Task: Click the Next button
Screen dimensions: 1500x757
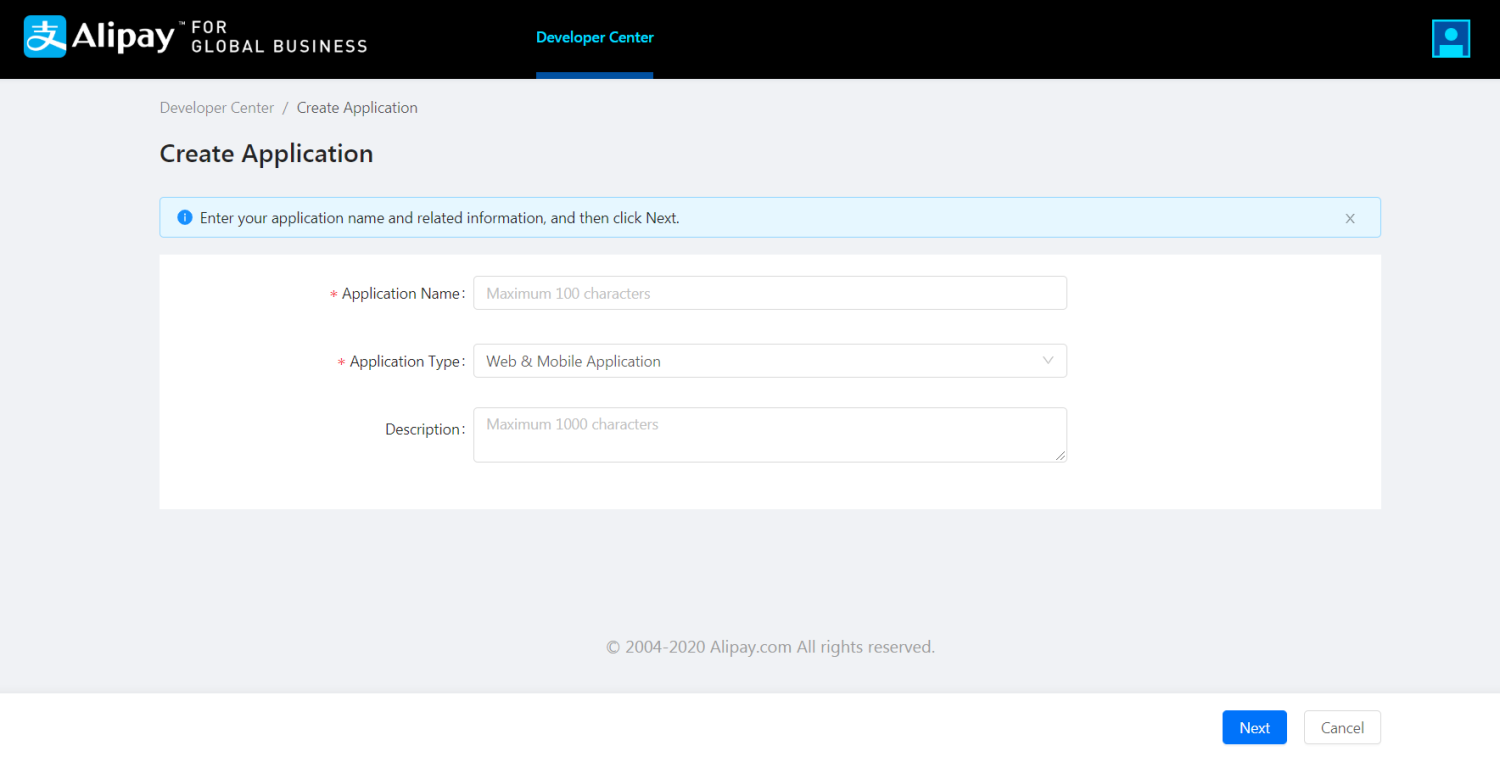Action: point(1254,728)
